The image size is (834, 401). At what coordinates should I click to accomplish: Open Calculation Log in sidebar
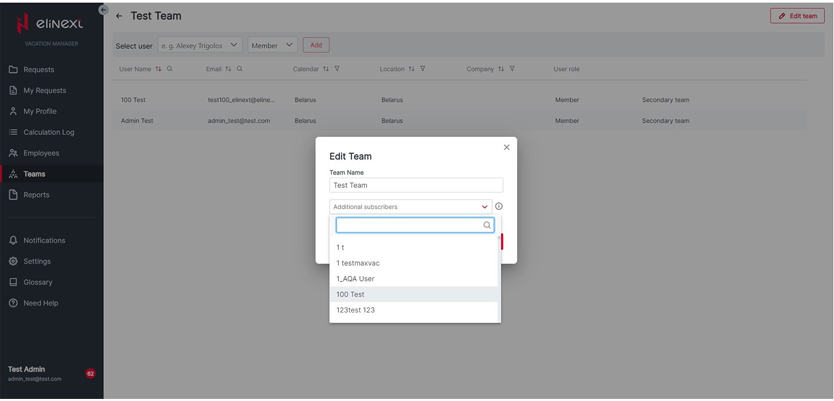coord(48,132)
